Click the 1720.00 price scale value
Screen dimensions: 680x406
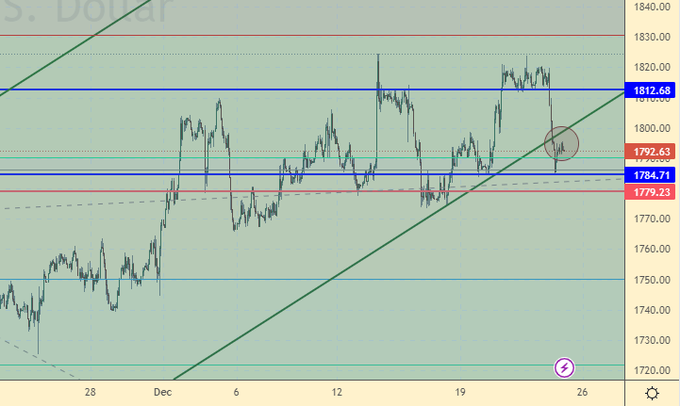tap(651, 370)
